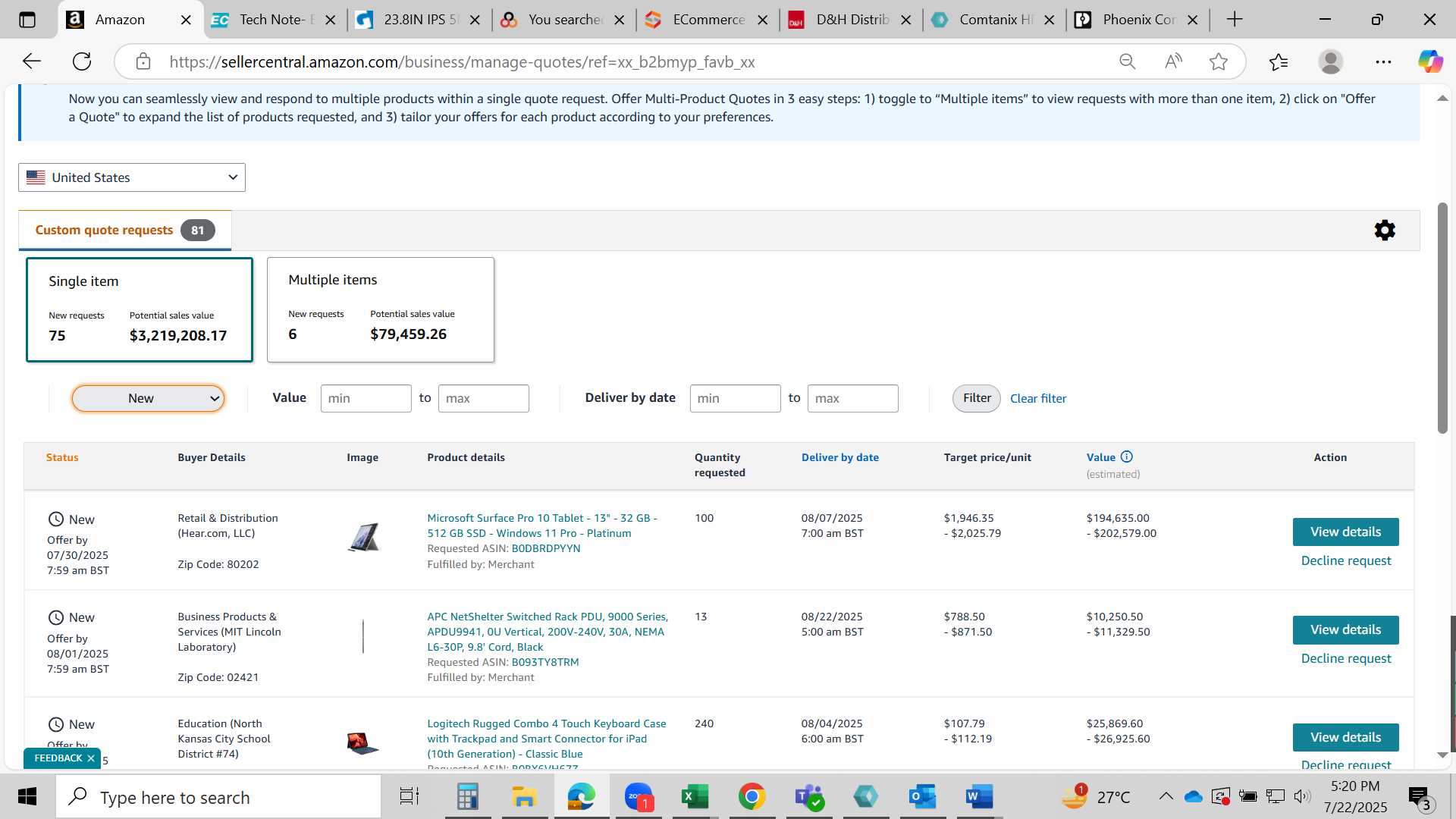Open Edge settings and more menu

tap(1383, 61)
